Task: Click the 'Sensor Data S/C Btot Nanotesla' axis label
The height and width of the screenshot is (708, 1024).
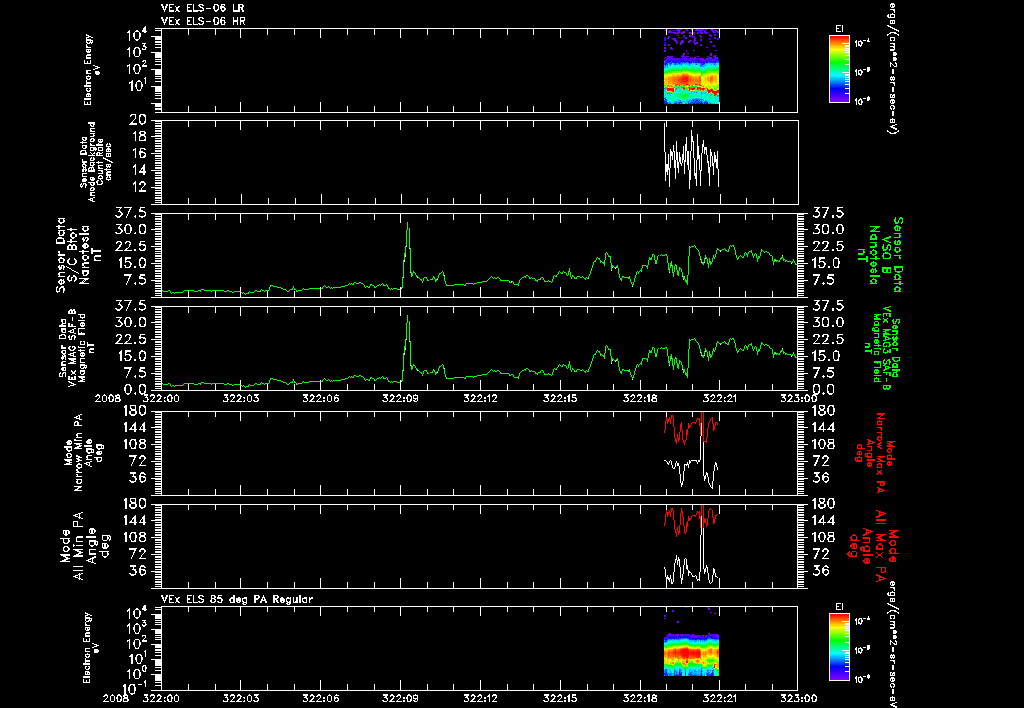Action: click(80, 255)
